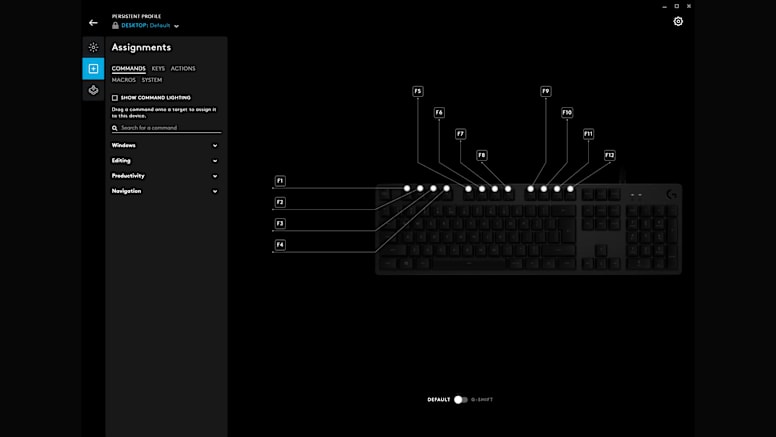
Task: Toggle the Default / G-Shift switch
Action: click(x=460, y=399)
